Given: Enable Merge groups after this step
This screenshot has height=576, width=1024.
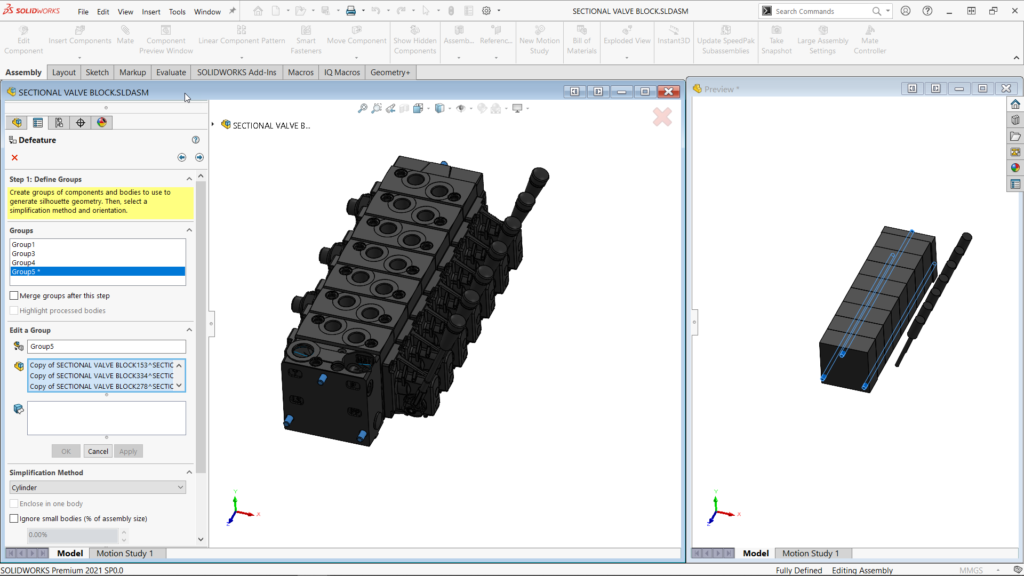Looking at the screenshot, I should click(14, 296).
